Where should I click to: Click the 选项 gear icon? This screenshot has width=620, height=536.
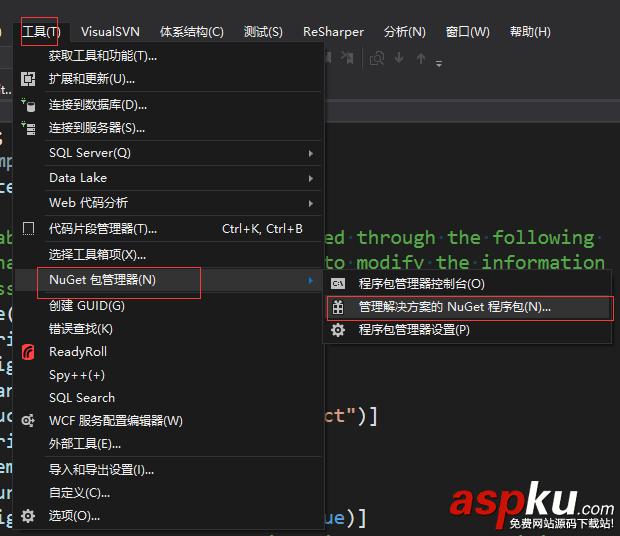[28, 516]
